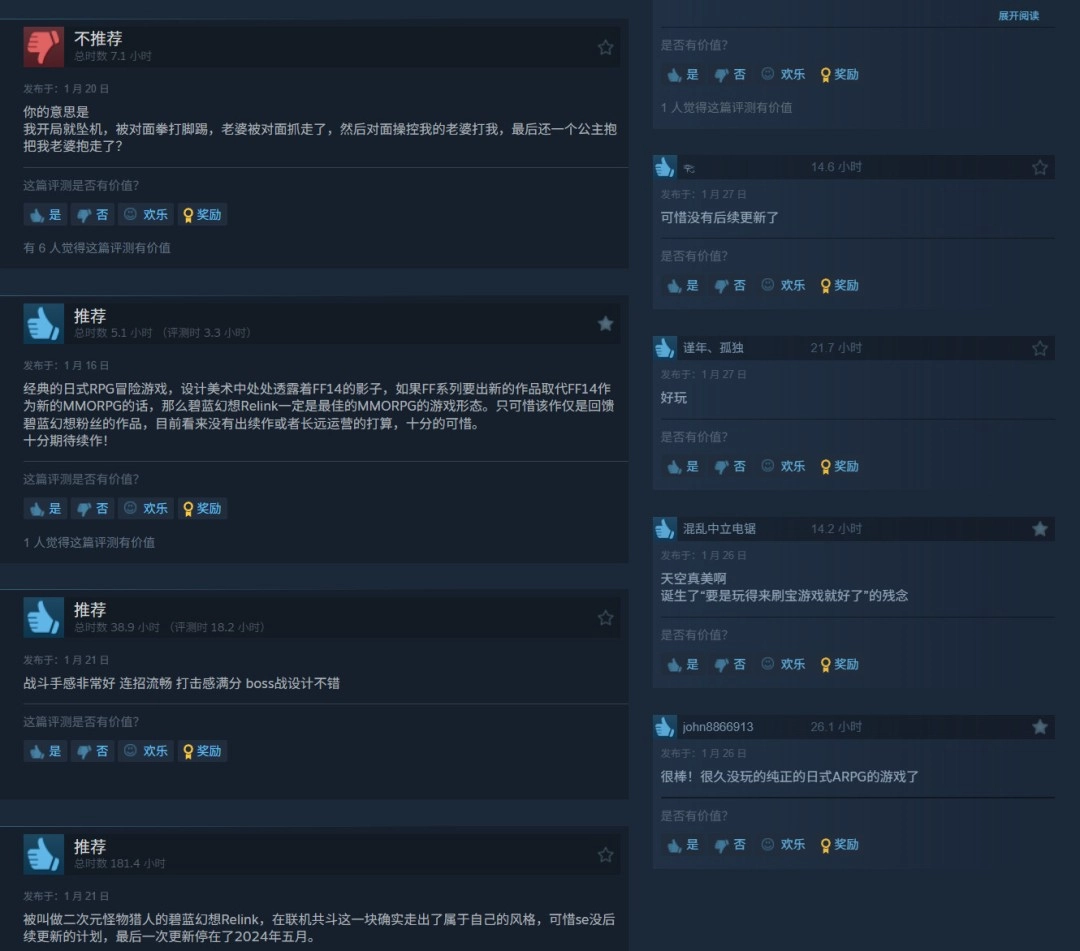Vote 是 on the 不推荐 review

(x=45, y=215)
